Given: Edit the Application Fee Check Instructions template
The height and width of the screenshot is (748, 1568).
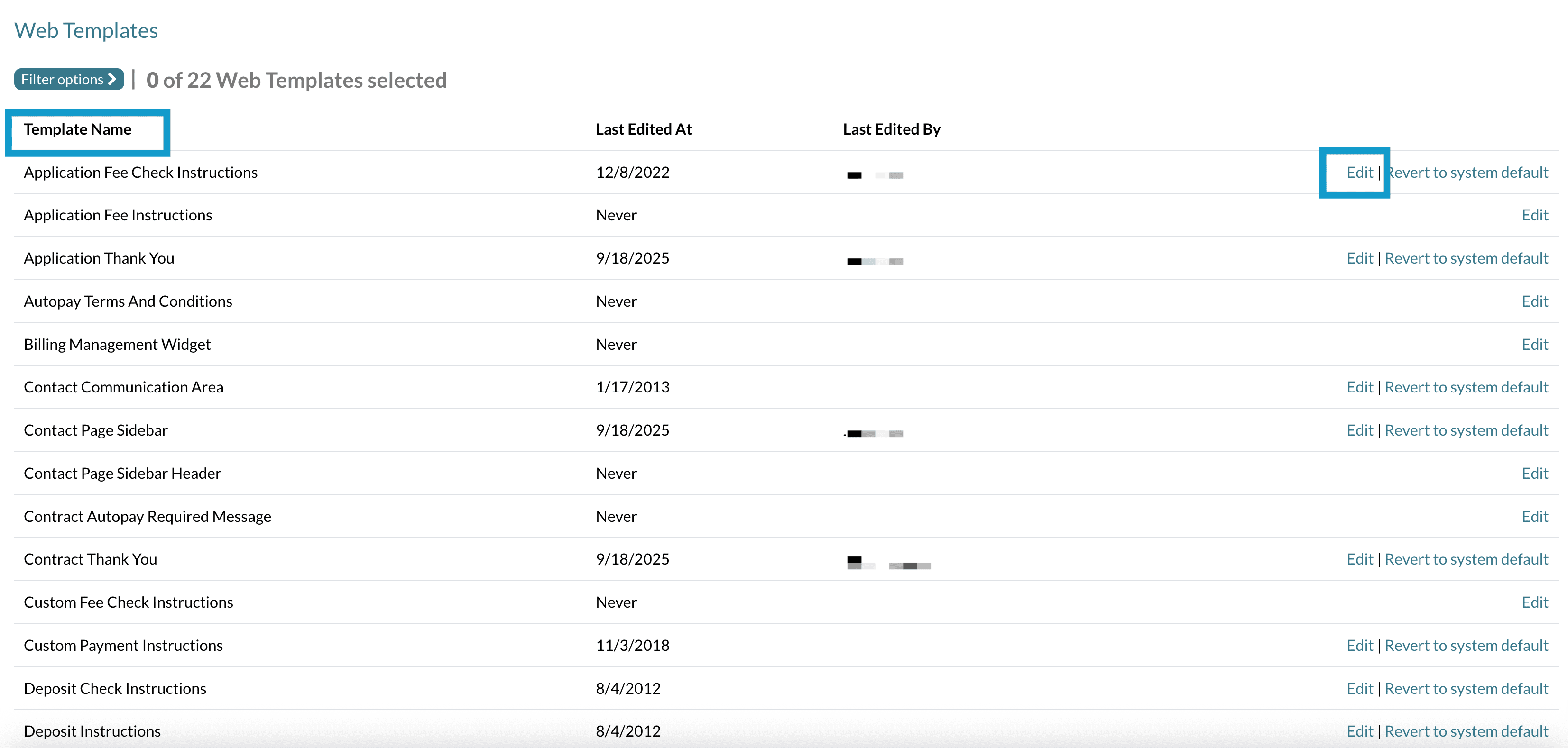Looking at the screenshot, I should tap(1360, 172).
